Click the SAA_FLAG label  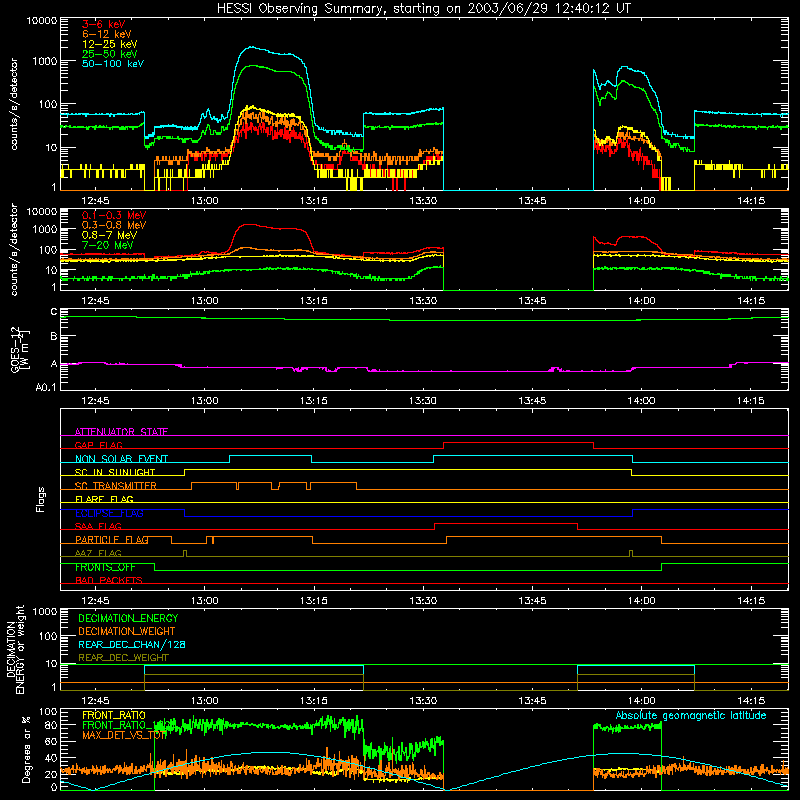pos(98,526)
